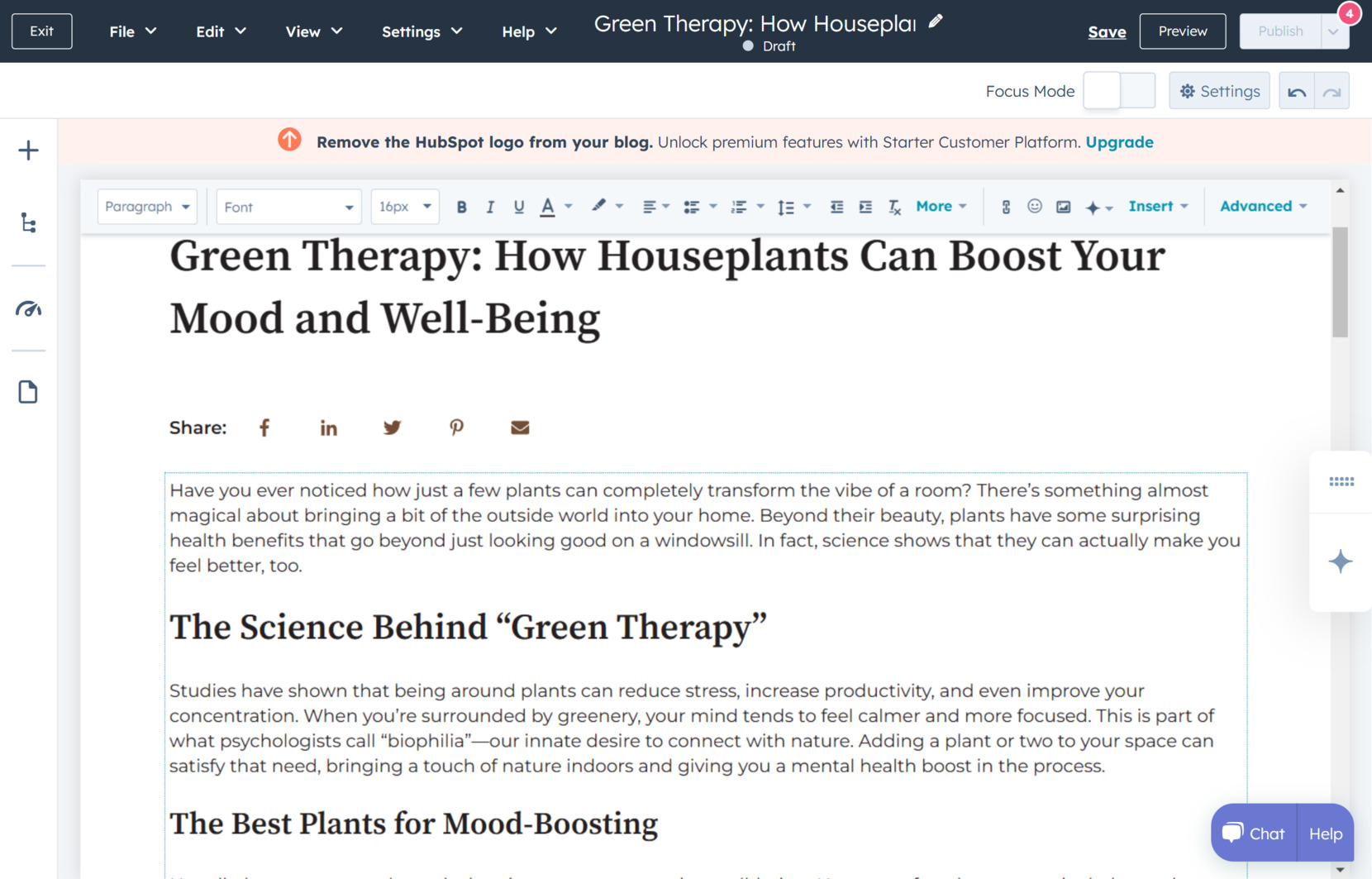Screen dimensions: 1372x879
Task: Open the AI assistant sparkle tool
Action: click(1093, 207)
